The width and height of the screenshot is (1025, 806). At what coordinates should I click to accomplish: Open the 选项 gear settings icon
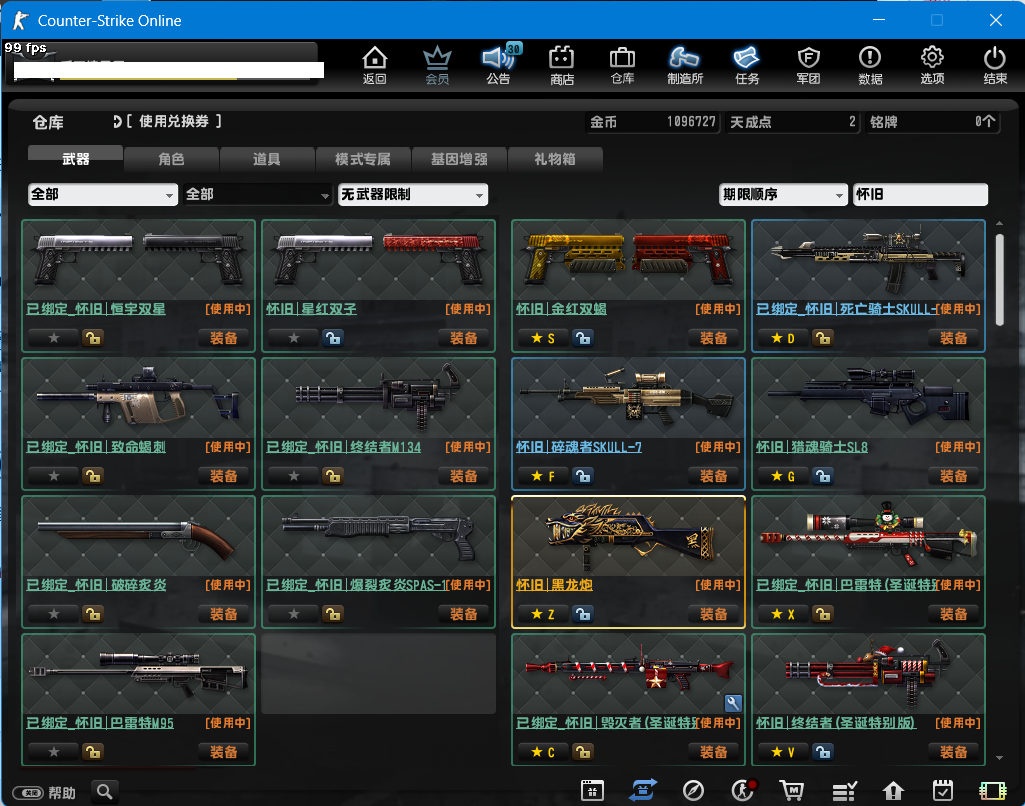click(x=932, y=65)
